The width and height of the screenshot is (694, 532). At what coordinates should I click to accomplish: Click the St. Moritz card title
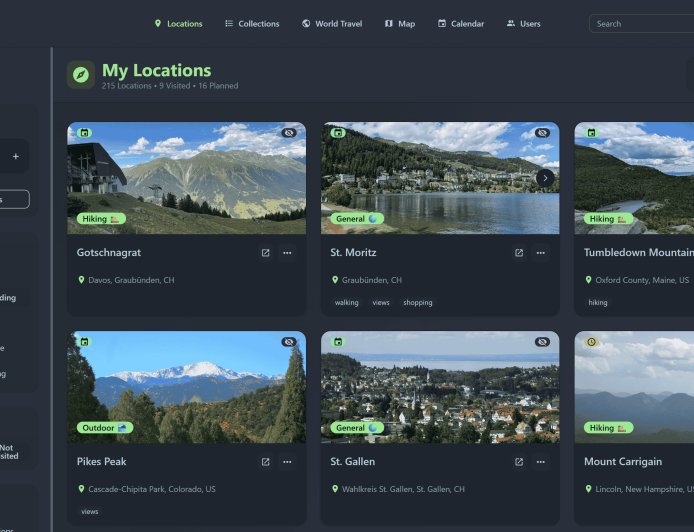click(x=353, y=253)
